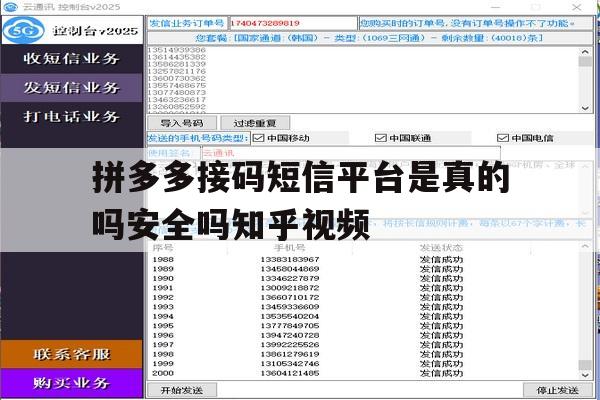Click row 1996 sequence number
The height and width of the screenshot is (400, 600).
click(x=163, y=335)
